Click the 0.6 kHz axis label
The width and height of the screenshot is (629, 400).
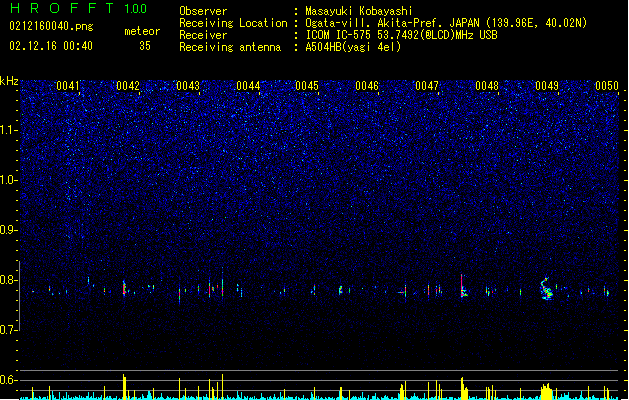(x=8, y=380)
